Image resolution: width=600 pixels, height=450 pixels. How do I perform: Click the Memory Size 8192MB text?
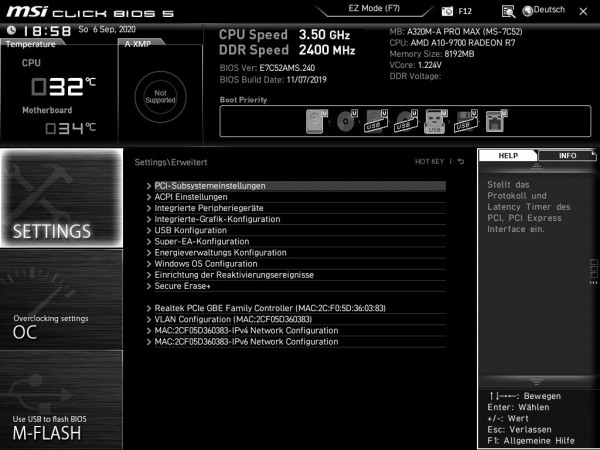click(432, 54)
